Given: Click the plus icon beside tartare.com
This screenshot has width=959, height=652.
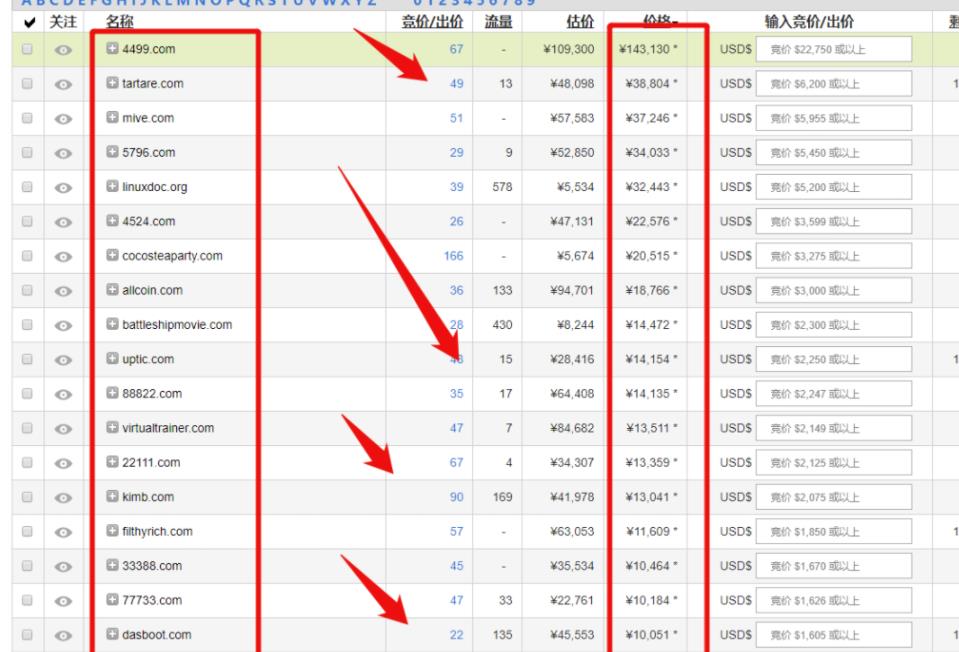Looking at the screenshot, I should 113,83.
